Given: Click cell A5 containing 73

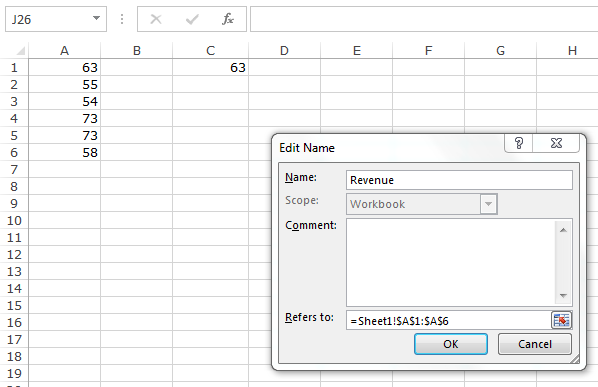Looking at the screenshot, I should tap(64, 135).
